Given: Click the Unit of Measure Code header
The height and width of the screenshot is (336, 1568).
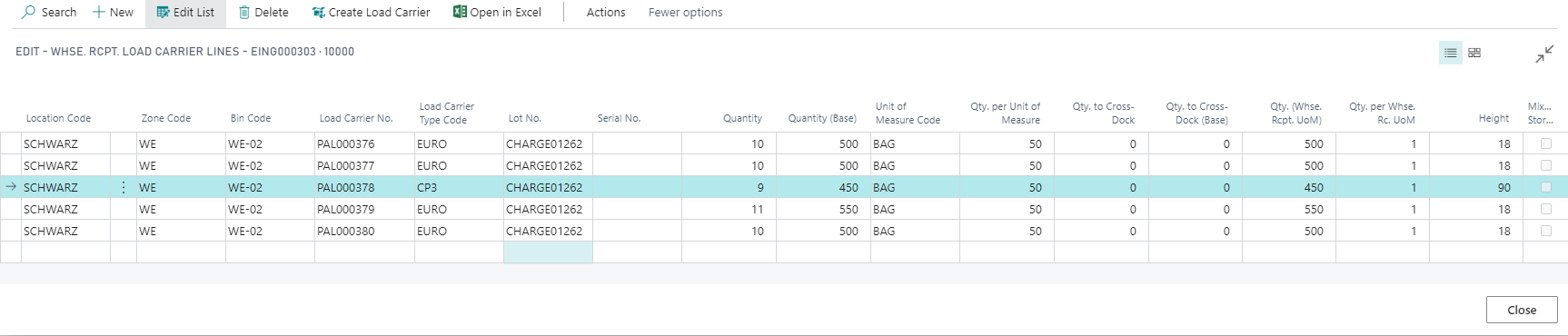Looking at the screenshot, I should [908, 113].
